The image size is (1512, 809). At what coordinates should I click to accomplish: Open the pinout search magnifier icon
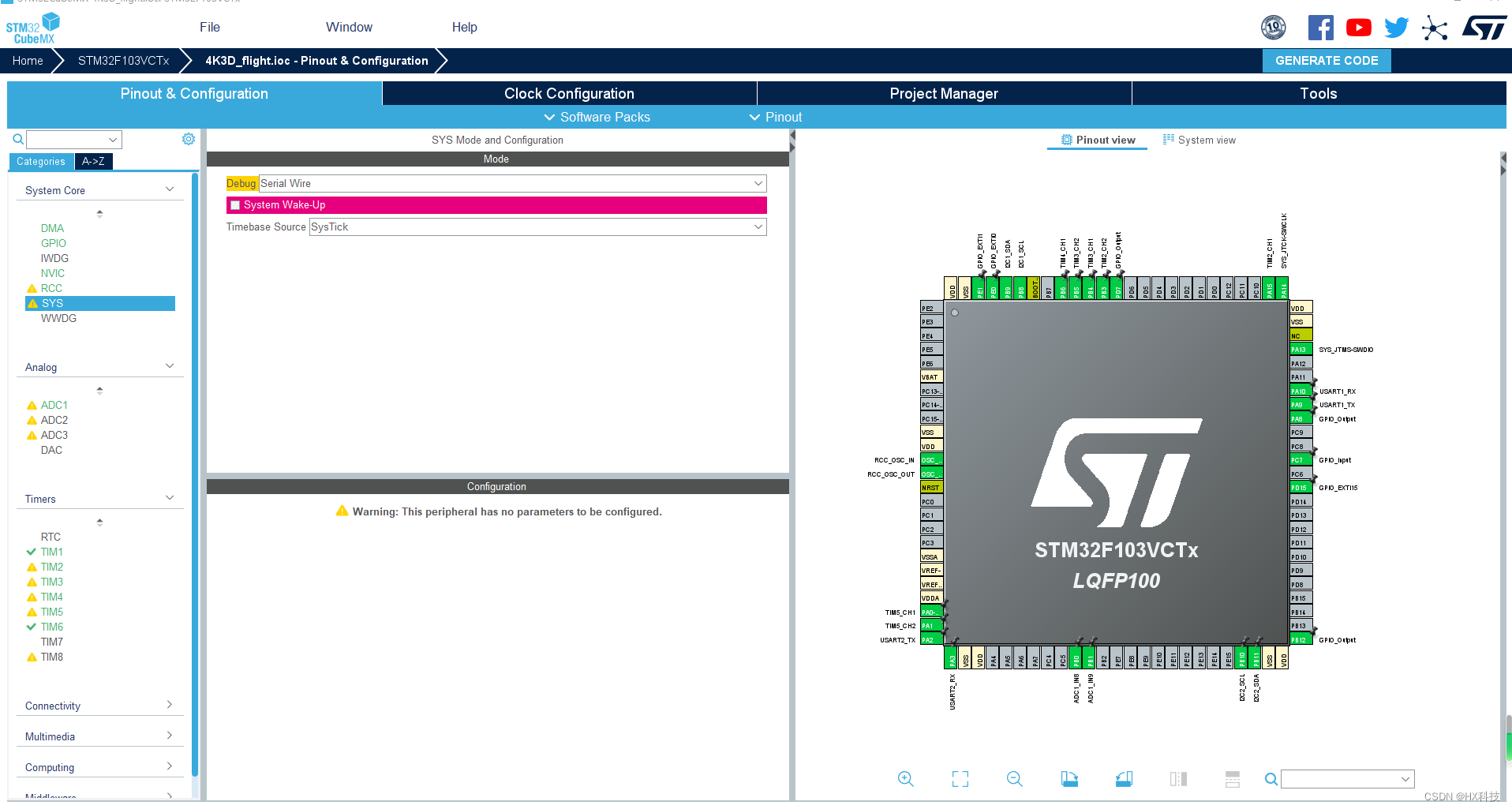(x=1271, y=779)
